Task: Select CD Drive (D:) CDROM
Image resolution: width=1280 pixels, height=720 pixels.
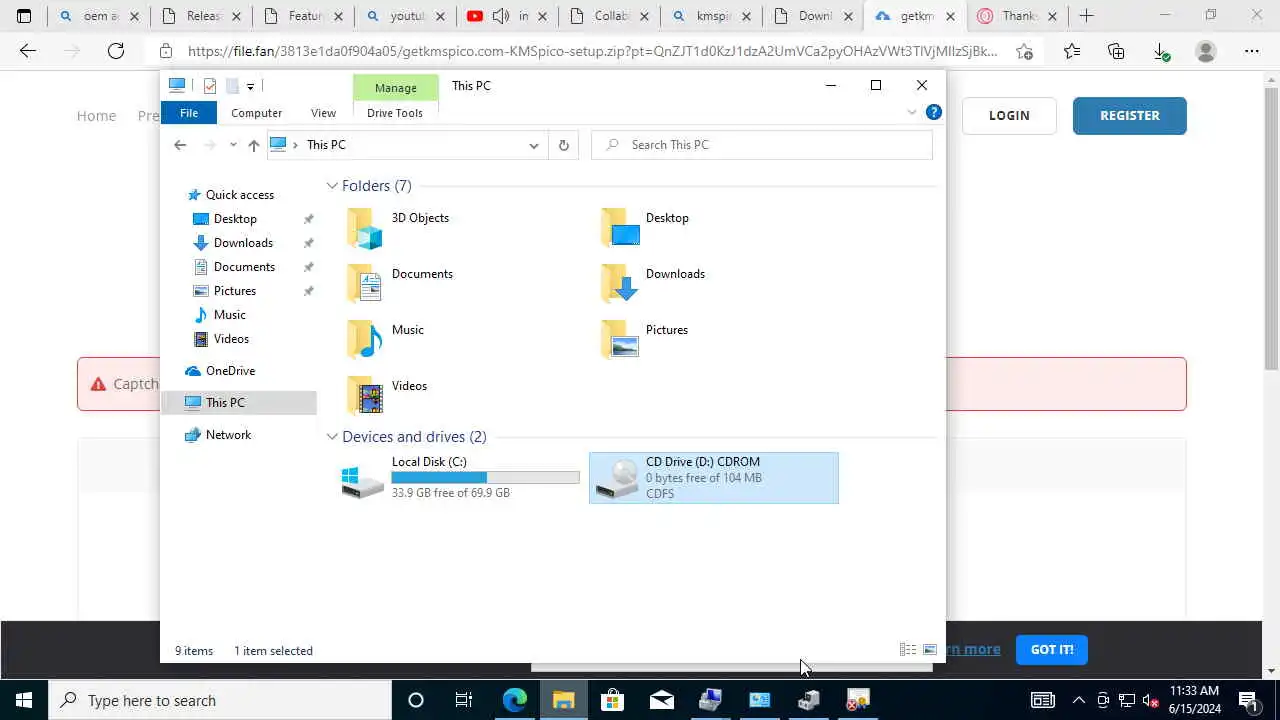Action: coord(714,477)
